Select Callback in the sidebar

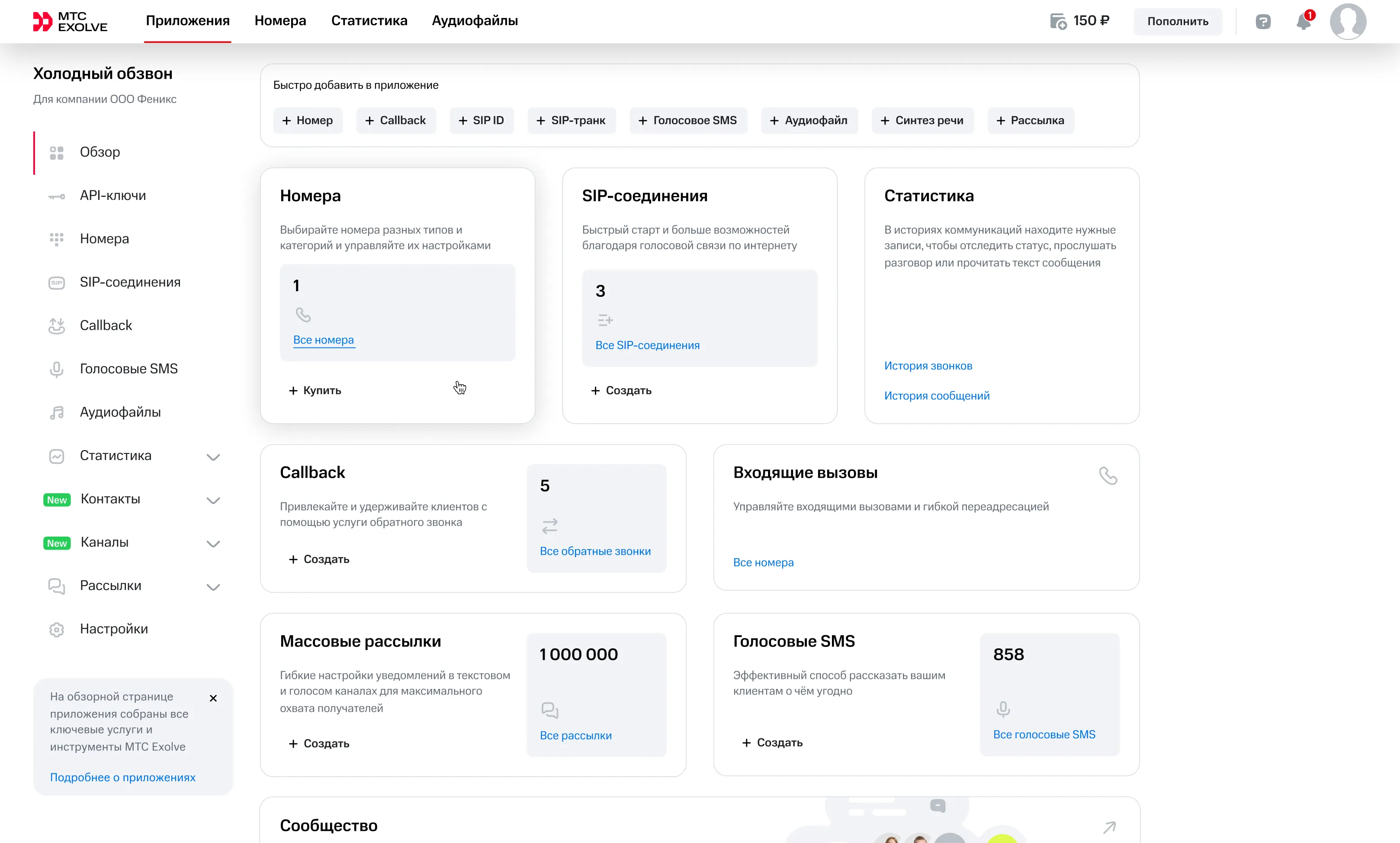coord(106,325)
